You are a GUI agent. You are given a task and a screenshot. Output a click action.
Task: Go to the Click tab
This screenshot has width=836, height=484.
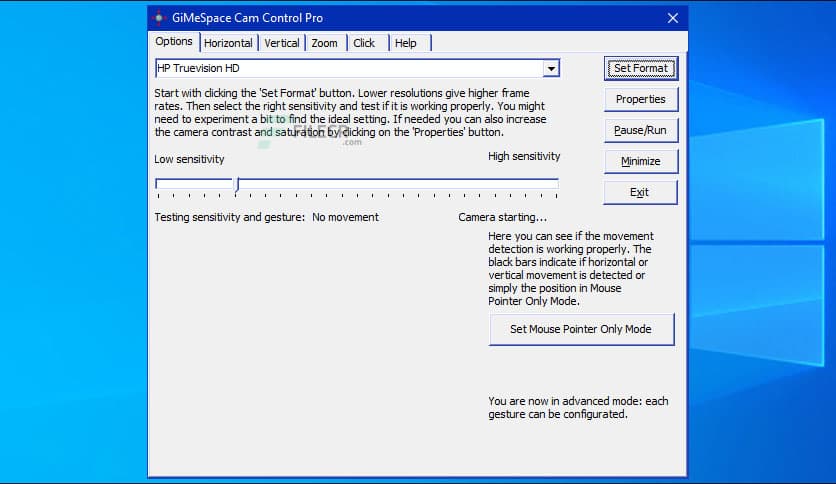(364, 43)
